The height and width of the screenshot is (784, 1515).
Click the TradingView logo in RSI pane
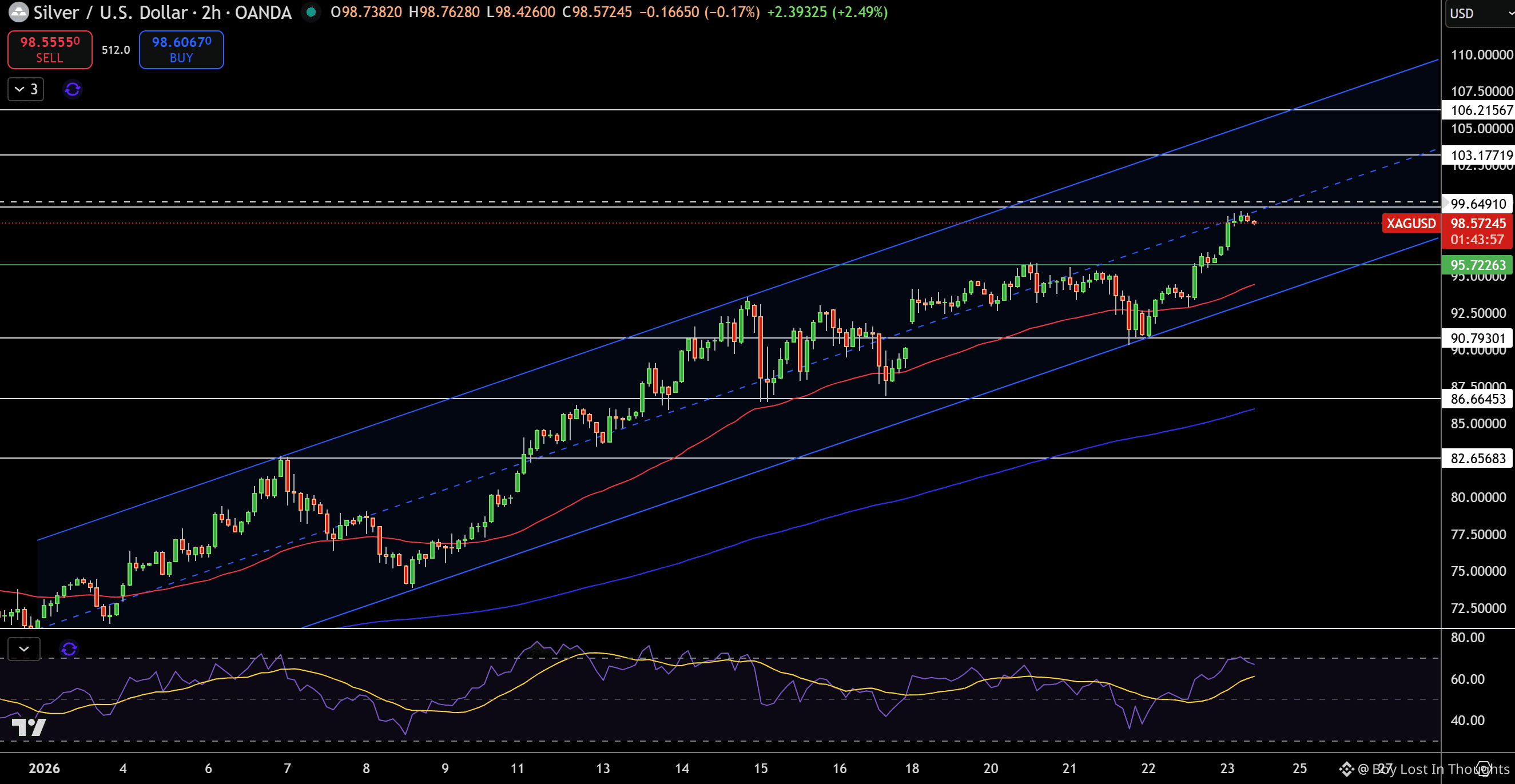point(28,727)
